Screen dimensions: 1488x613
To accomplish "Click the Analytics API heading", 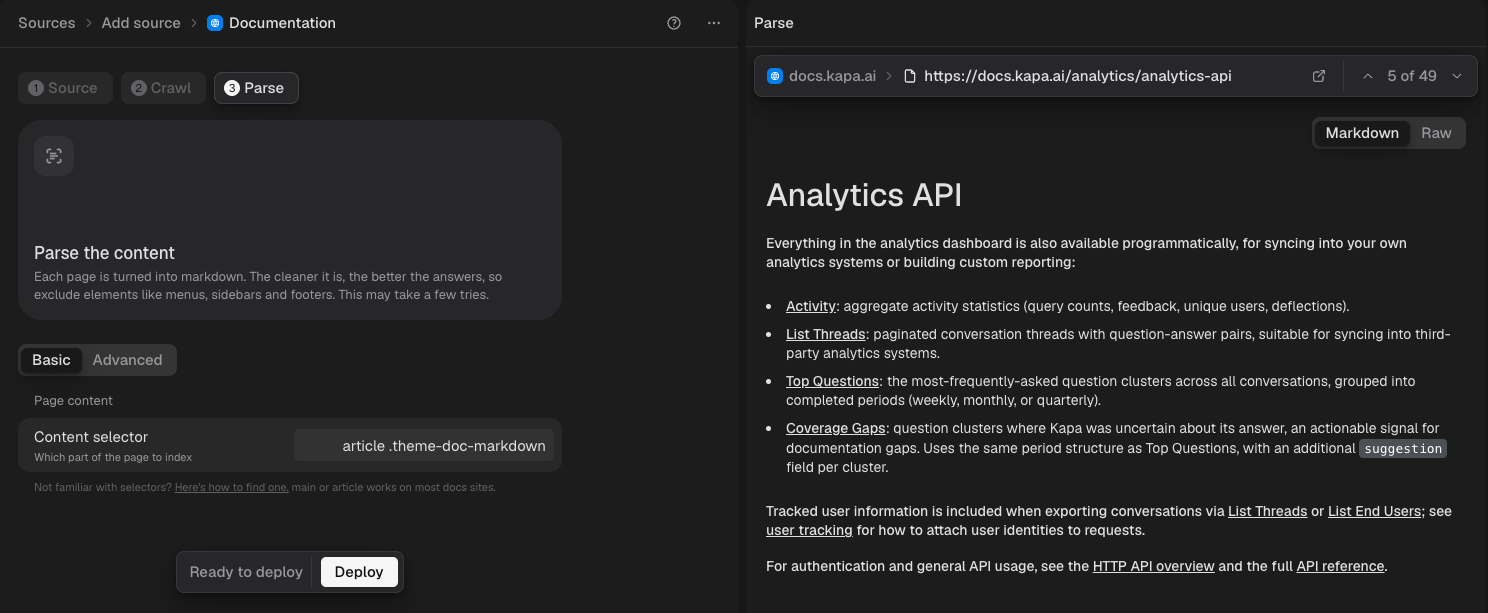I will (864, 194).
